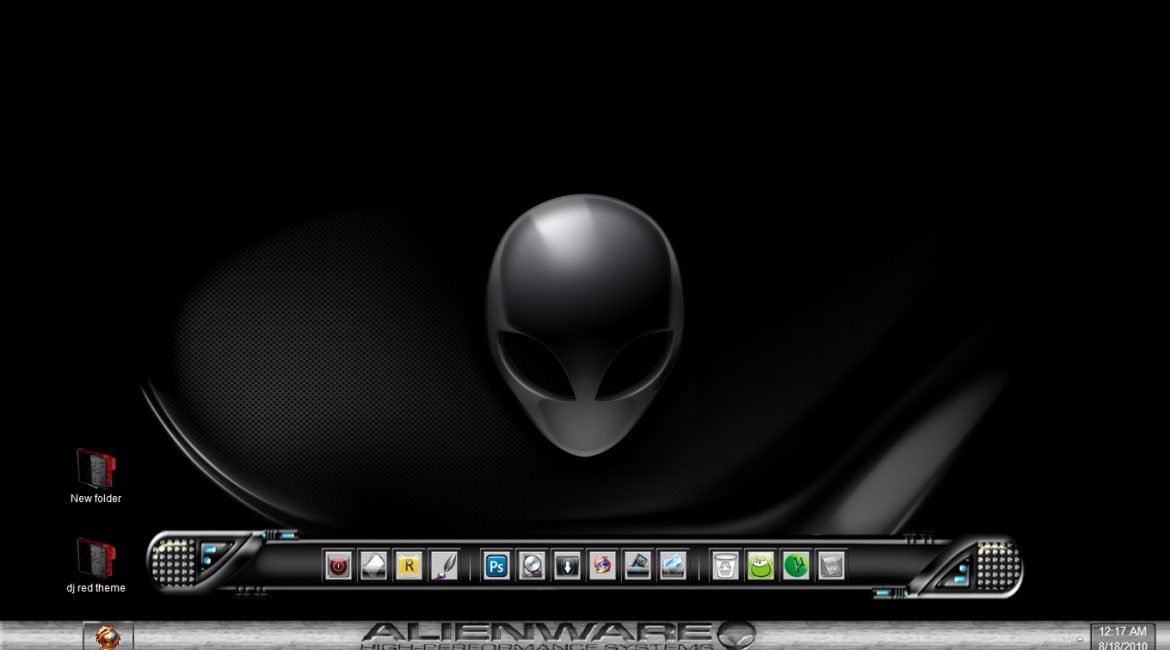Select the dj red theme folder

point(96,566)
